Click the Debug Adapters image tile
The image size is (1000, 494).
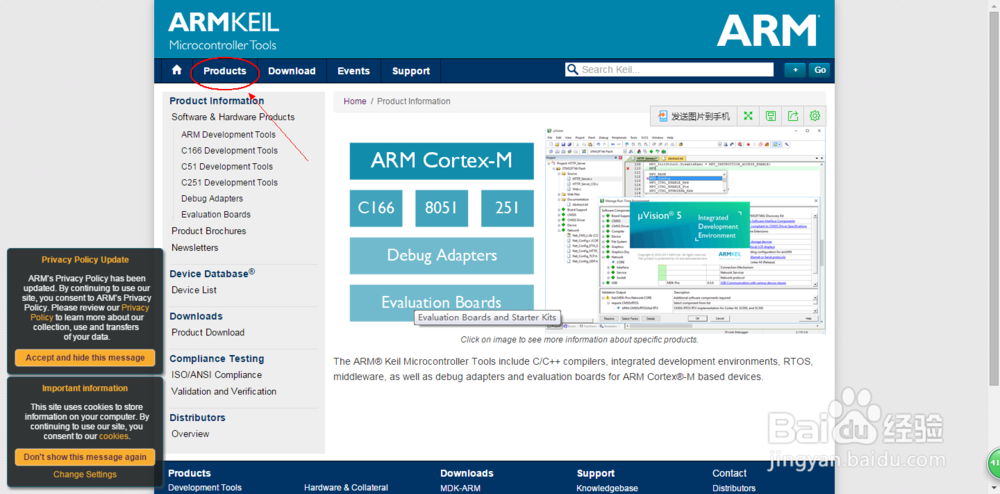441,256
